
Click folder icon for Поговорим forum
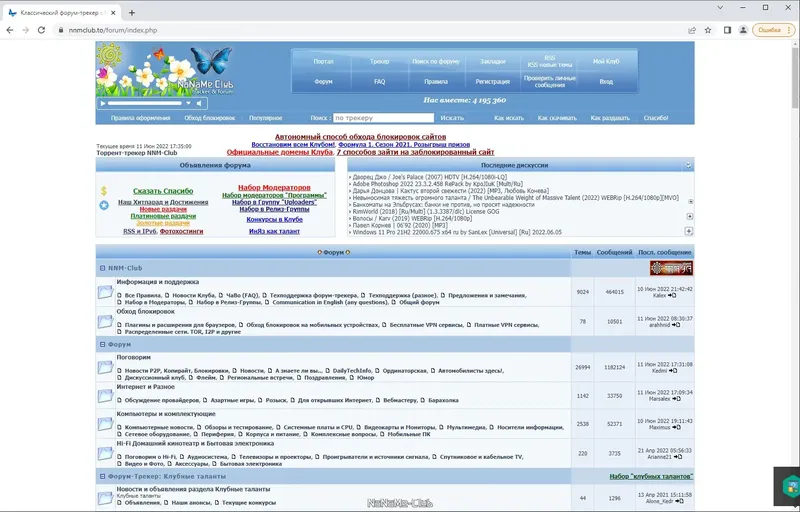(x=105, y=367)
